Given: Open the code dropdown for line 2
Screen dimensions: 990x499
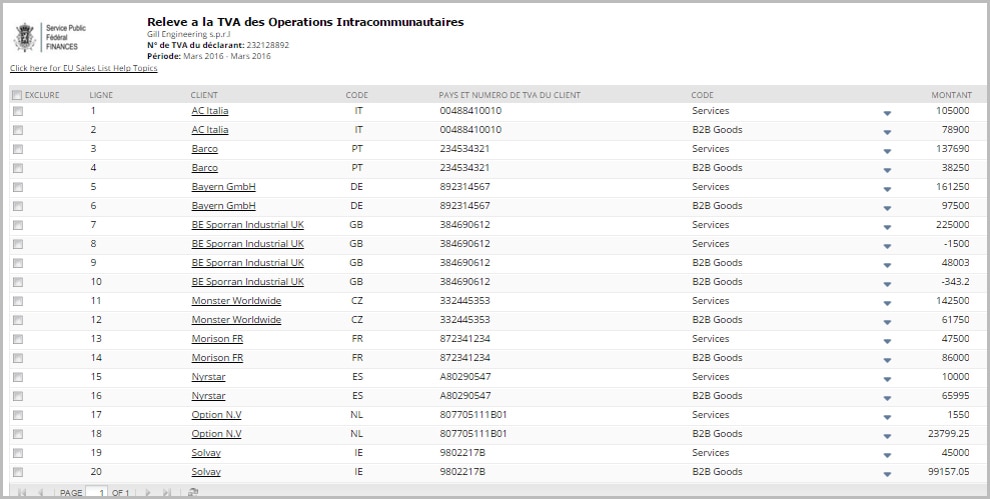Looking at the screenshot, I should [887, 132].
